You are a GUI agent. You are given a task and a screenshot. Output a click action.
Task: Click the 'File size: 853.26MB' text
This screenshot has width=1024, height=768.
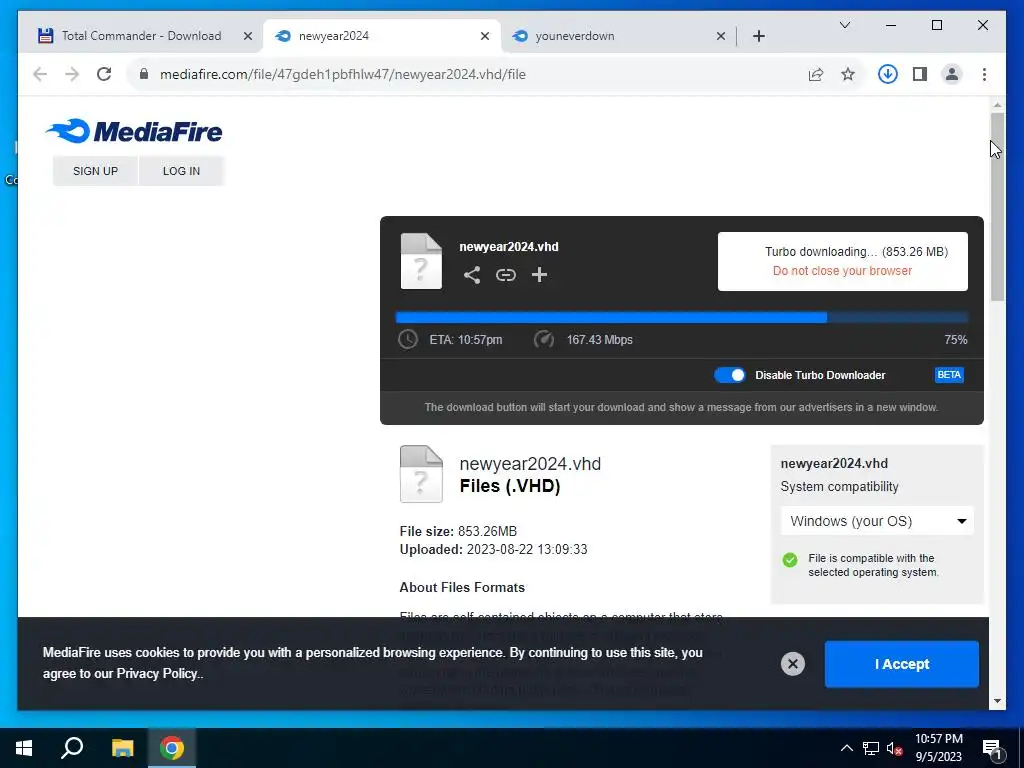pos(458,532)
